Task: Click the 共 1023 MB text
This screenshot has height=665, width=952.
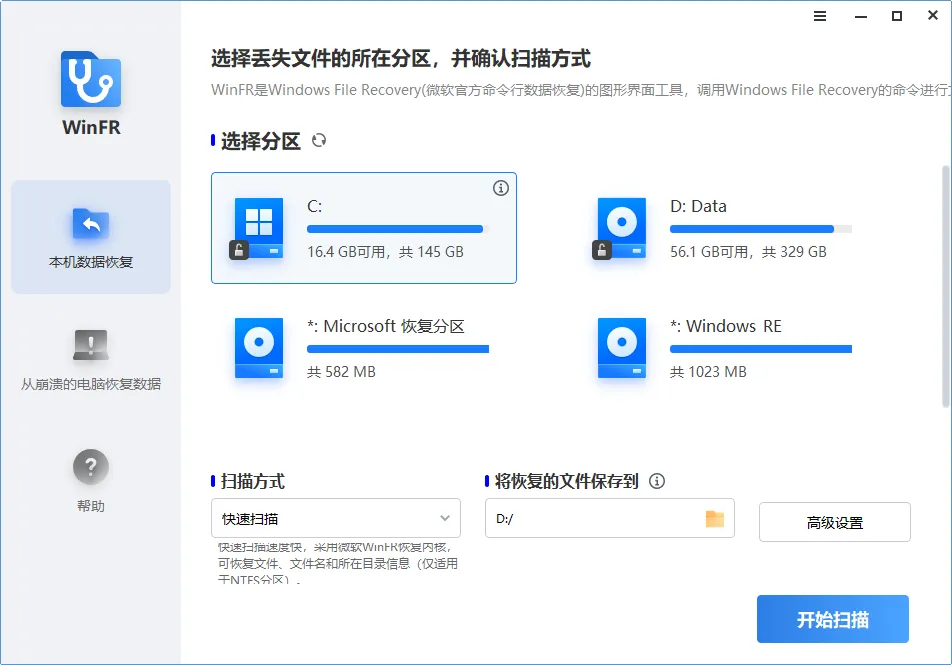Action: tap(708, 372)
